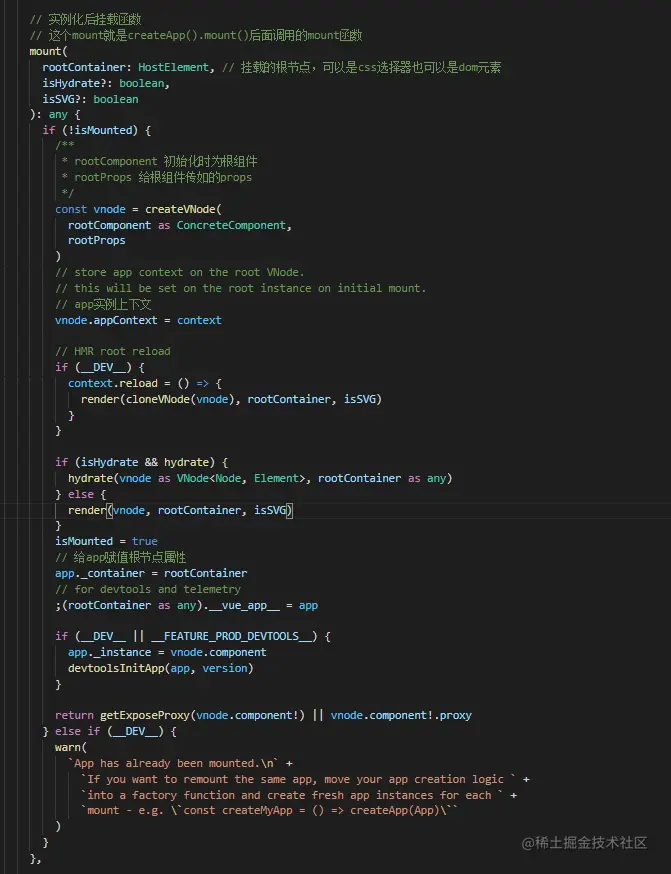Click the 'render(vnode, rootContainer, isSVG)' line

(180, 510)
